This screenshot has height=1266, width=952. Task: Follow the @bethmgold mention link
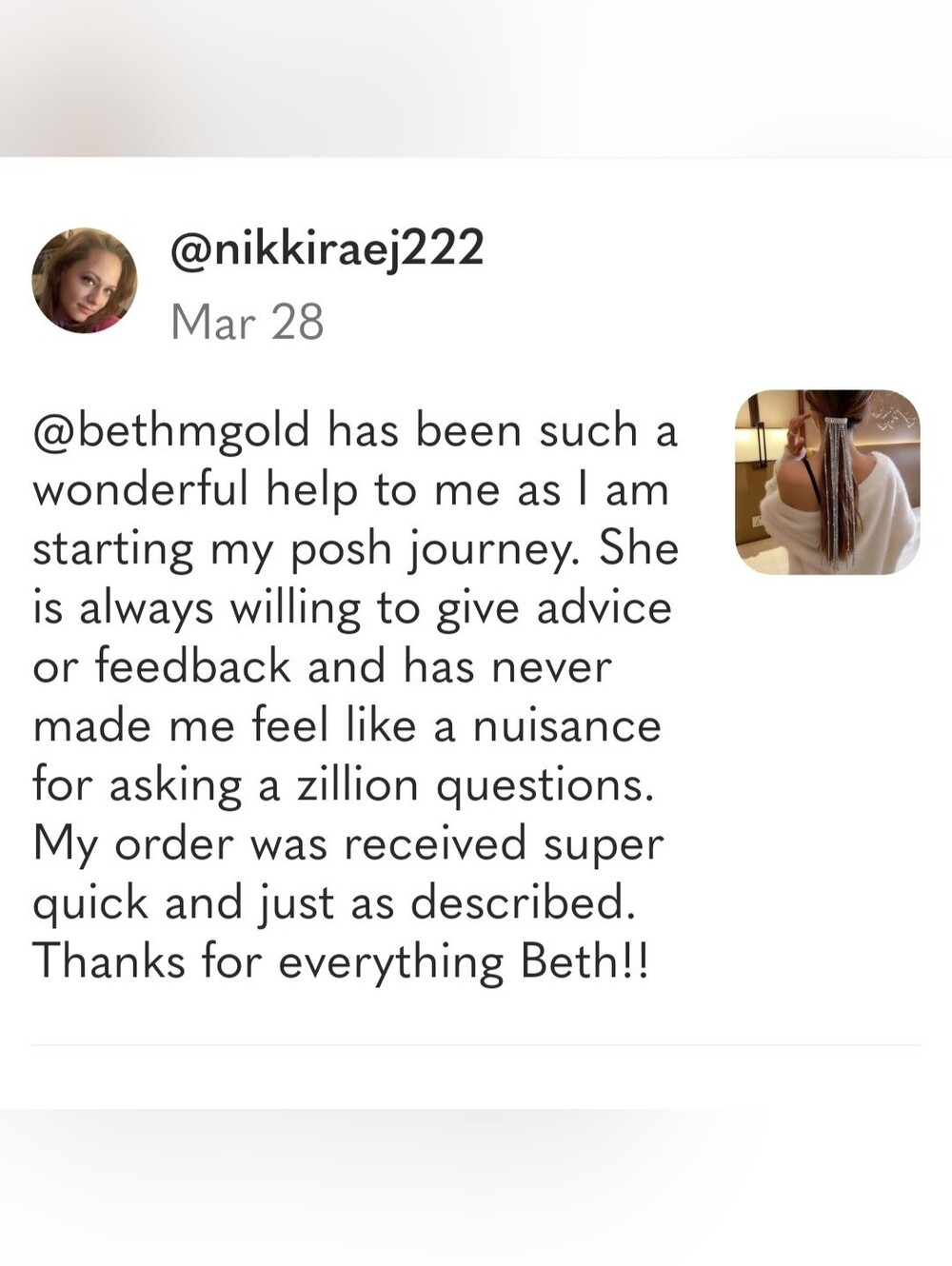(x=171, y=432)
